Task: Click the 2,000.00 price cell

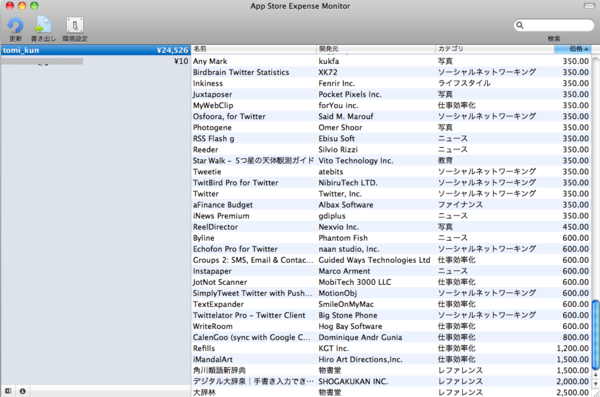Action: 573,382
